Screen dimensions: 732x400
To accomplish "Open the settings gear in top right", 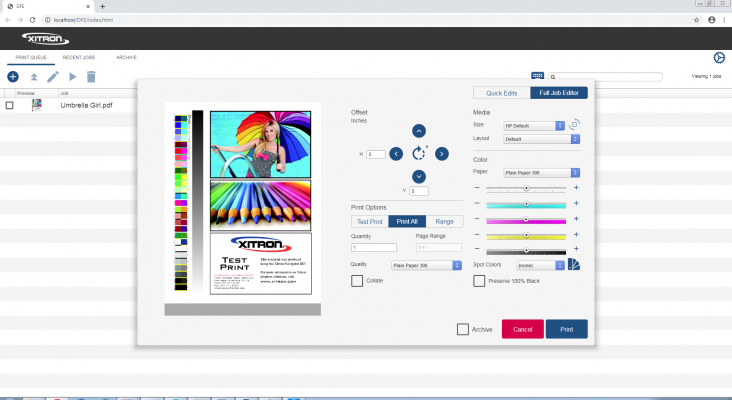I will pos(718,59).
